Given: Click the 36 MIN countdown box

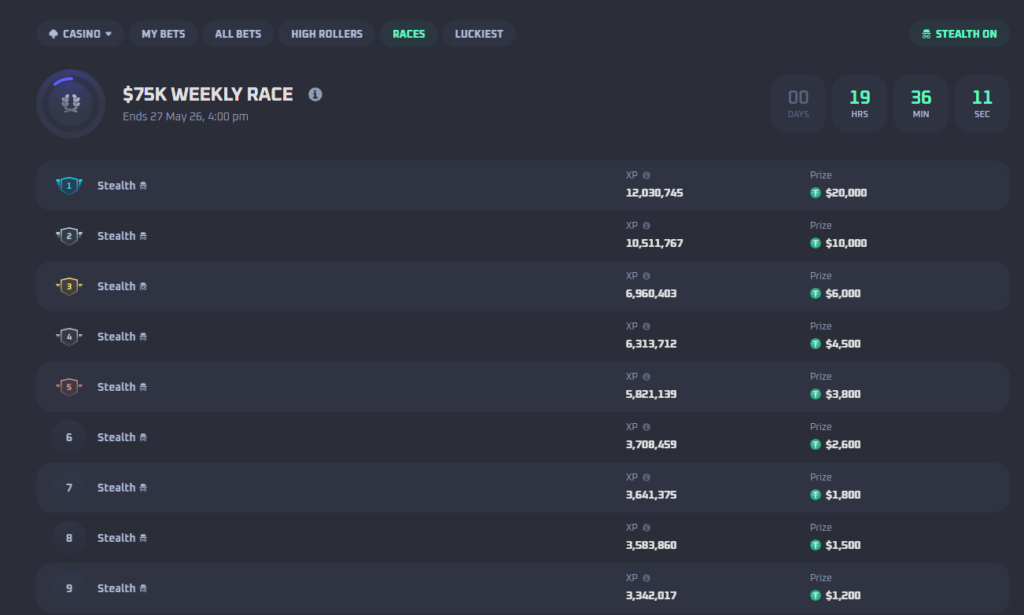Looking at the screenshot, I should point(921,104).
